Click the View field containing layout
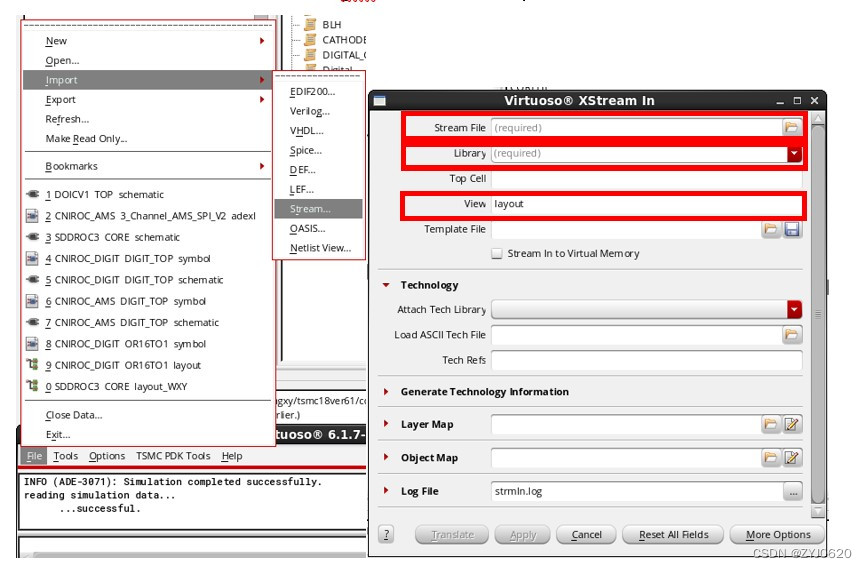This screenshot has height=568, width=867. pos(646,204)
